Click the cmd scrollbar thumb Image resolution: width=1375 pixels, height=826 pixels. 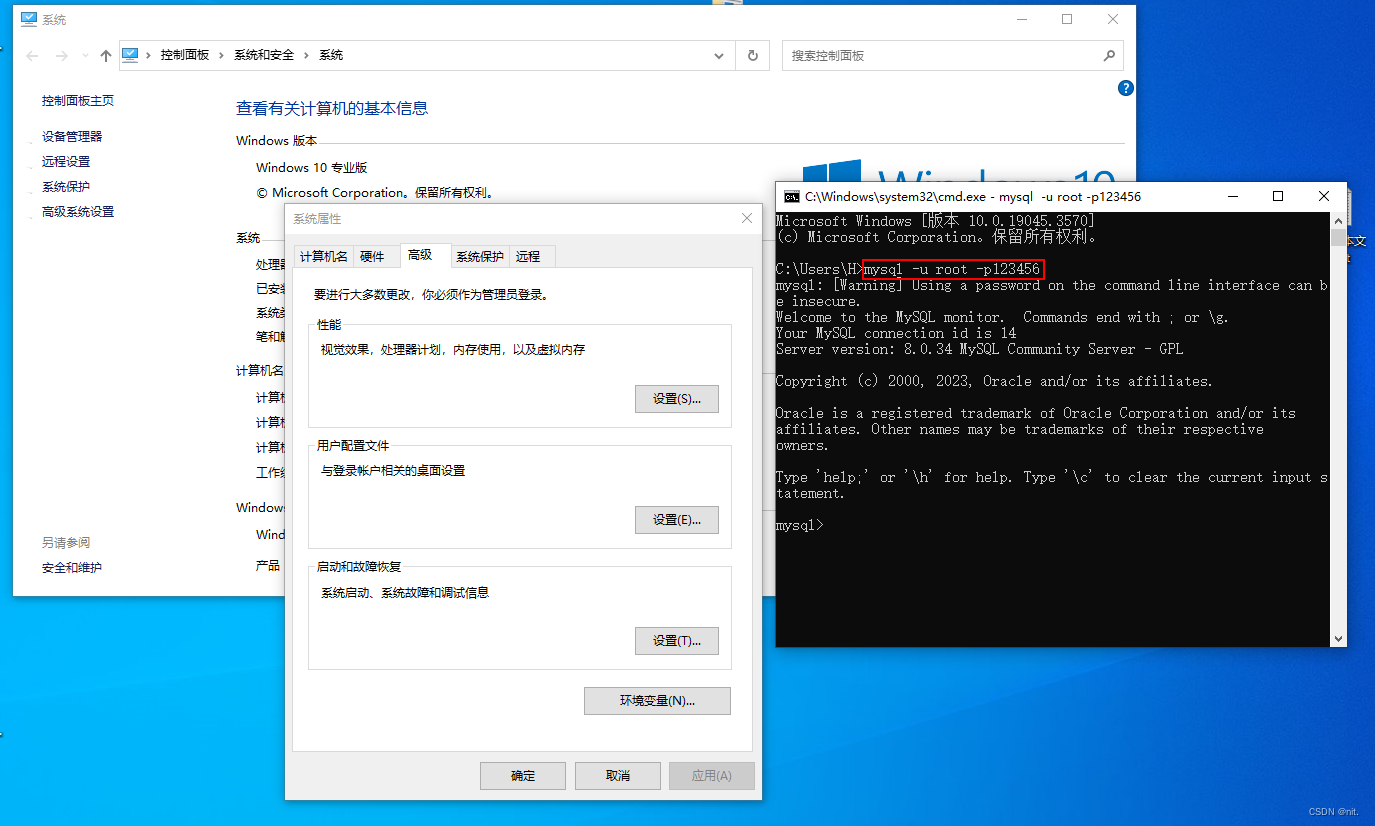tap(1338, 237)
